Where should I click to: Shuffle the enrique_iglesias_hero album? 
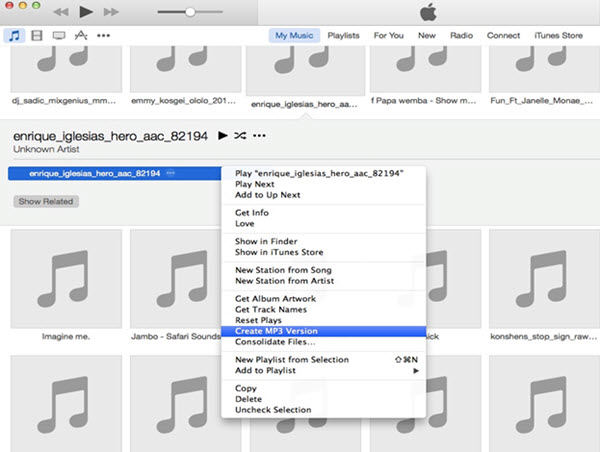coord(240,135)
